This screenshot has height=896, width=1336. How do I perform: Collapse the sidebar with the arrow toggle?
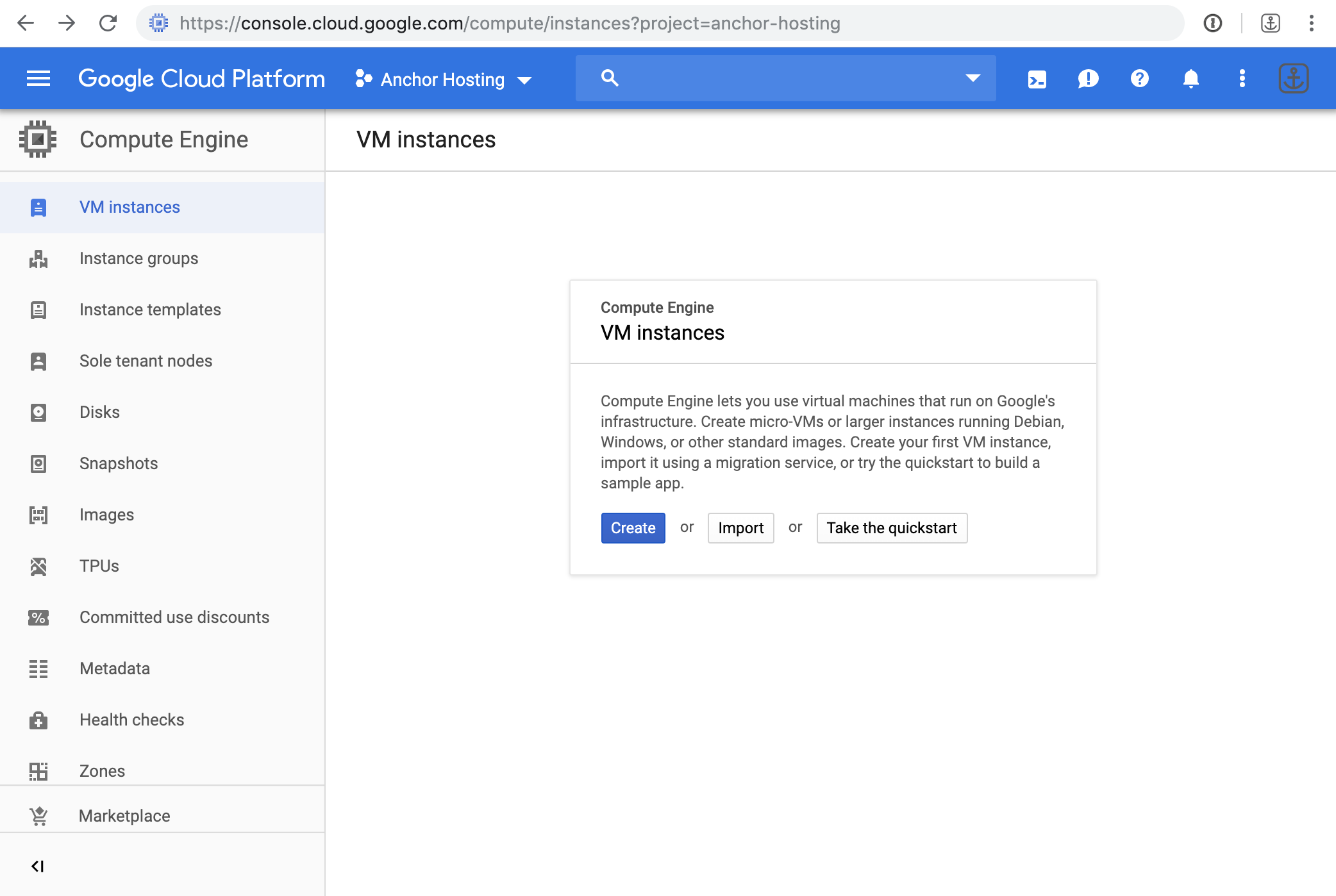tap(38, 867)
